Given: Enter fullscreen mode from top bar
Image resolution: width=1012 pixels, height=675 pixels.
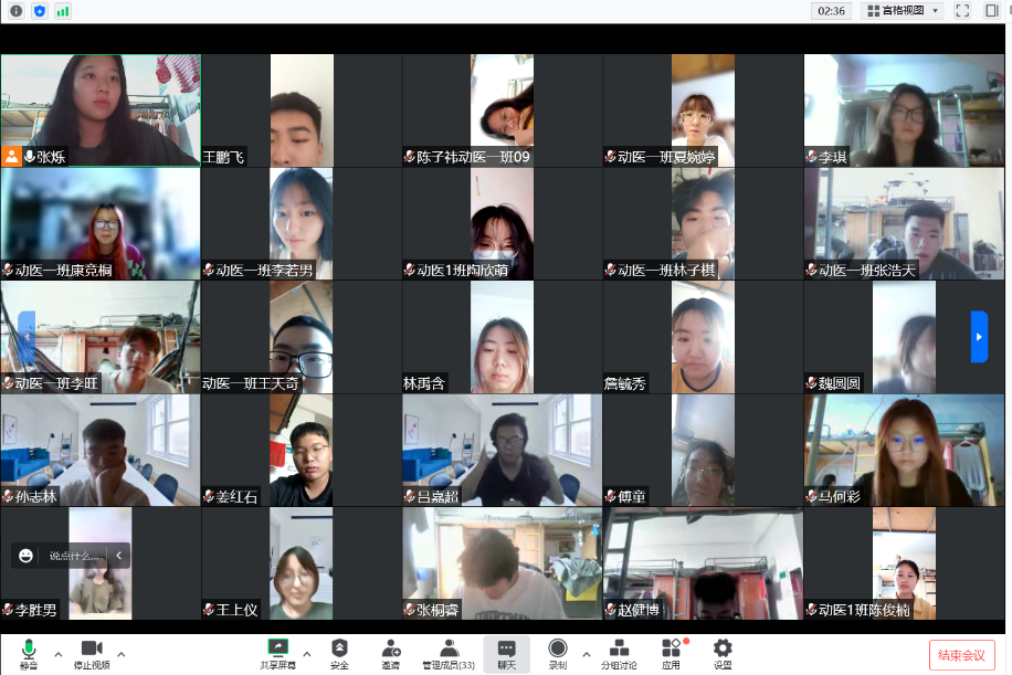Looking at the screenshot, I should pyautogui.click(x=962, y=11).
